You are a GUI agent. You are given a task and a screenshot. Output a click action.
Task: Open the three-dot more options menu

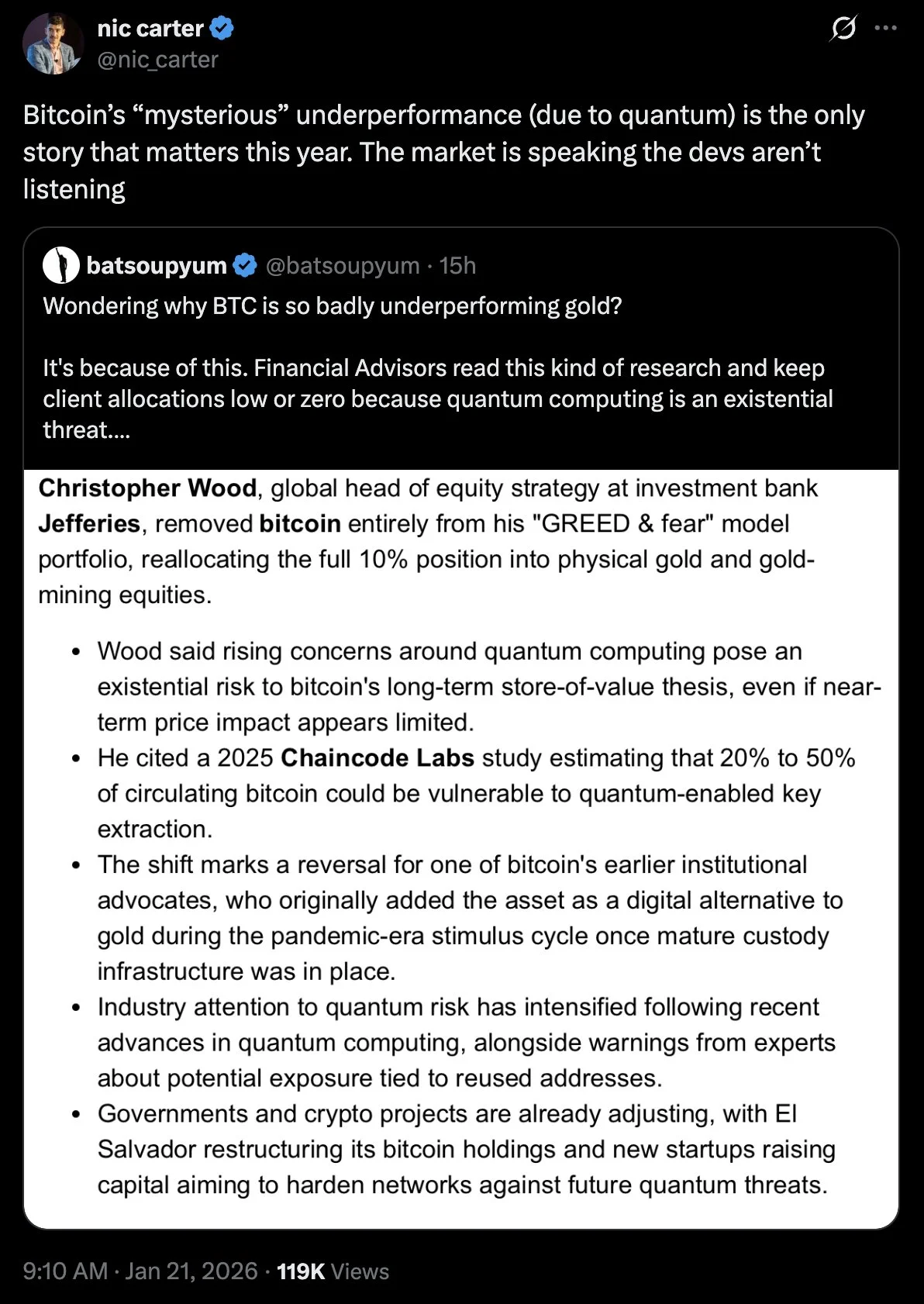pyautogui.click(x=885, y=29)
